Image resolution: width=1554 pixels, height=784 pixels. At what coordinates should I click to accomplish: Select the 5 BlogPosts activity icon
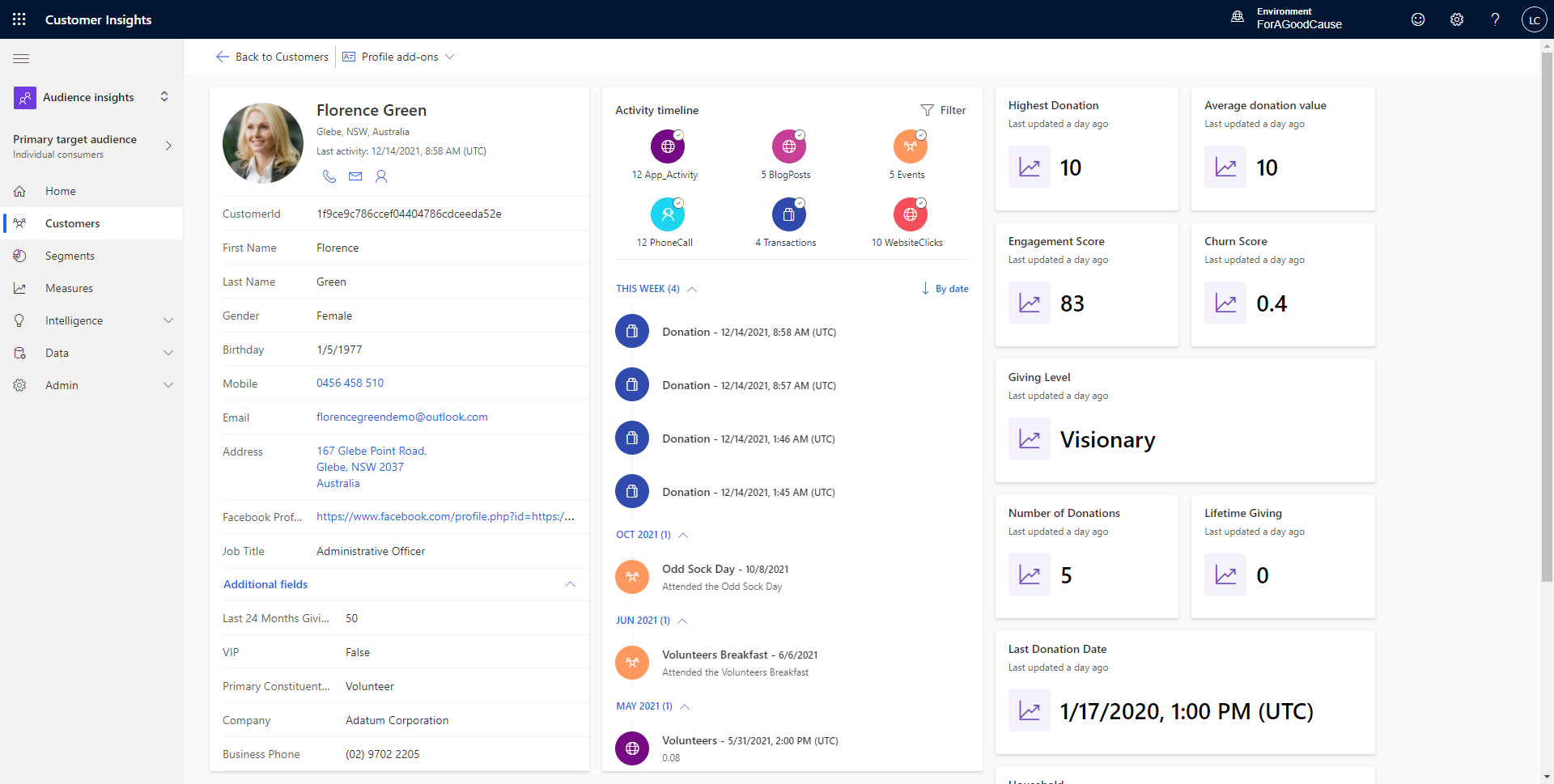(788, 146)
